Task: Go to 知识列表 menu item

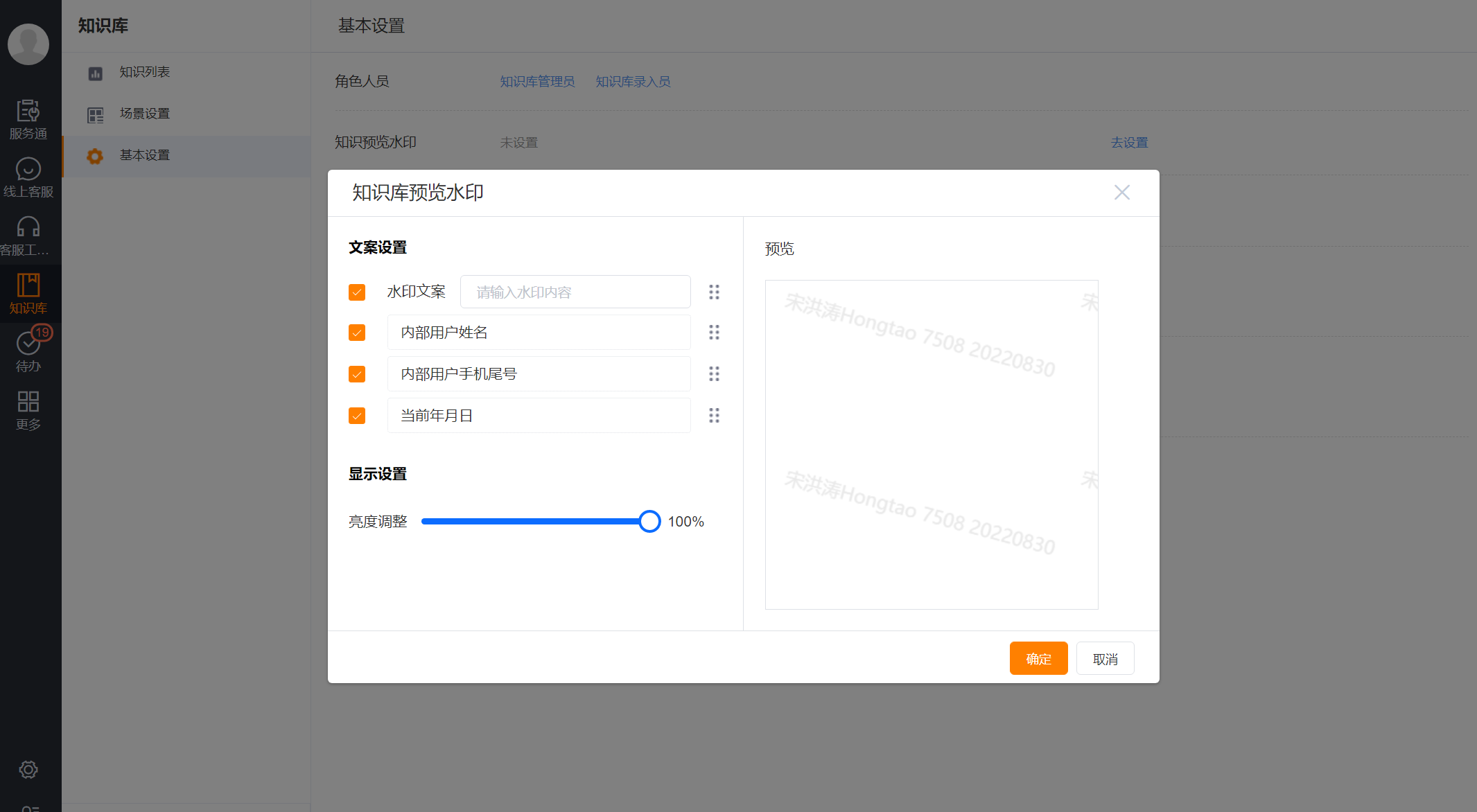Action: point(144,72)
